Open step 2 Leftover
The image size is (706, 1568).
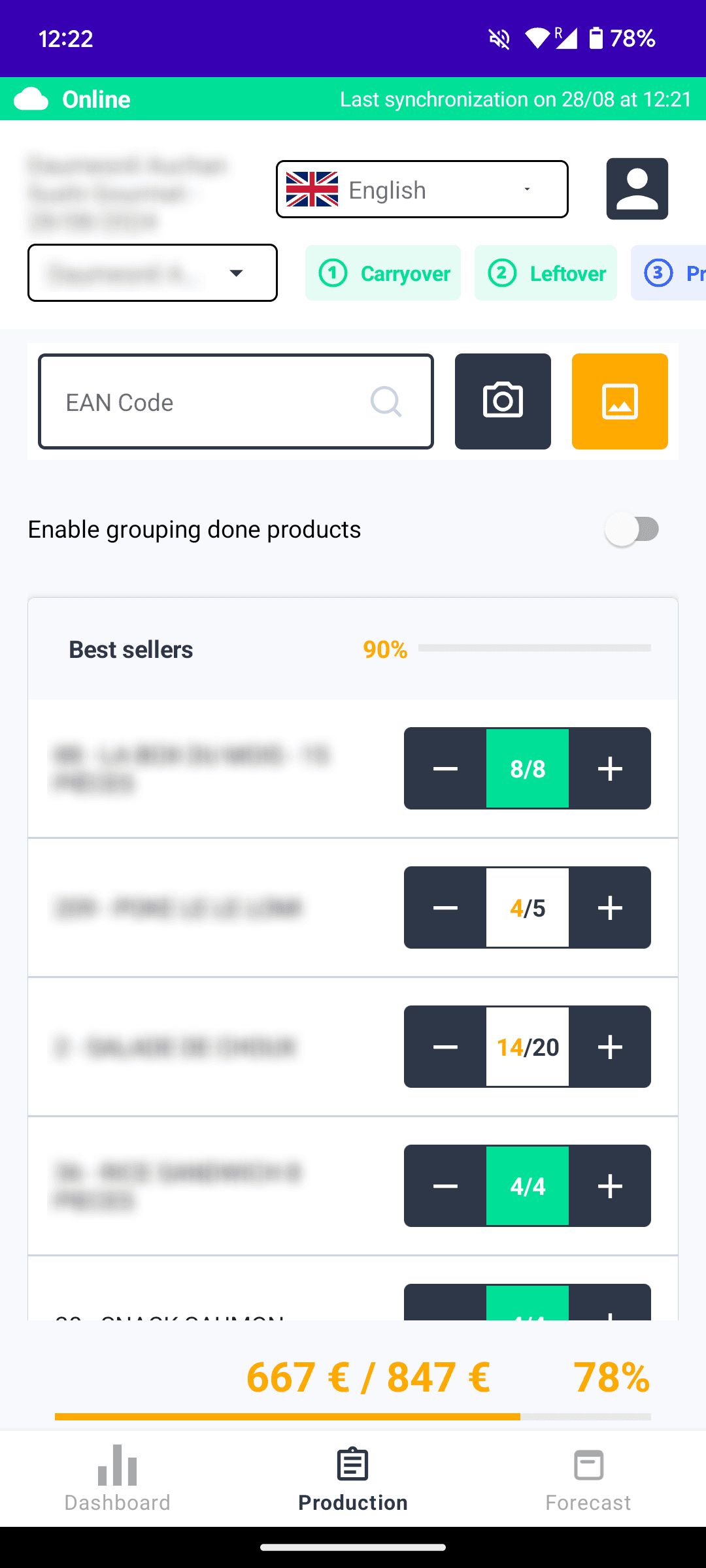click(x=546, y=273)
